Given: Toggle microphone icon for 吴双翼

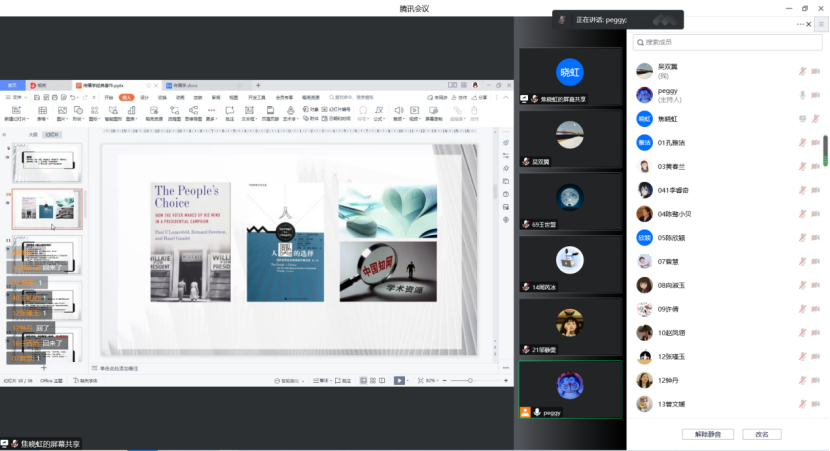Looking at the screenshot, I should (801, 71).
